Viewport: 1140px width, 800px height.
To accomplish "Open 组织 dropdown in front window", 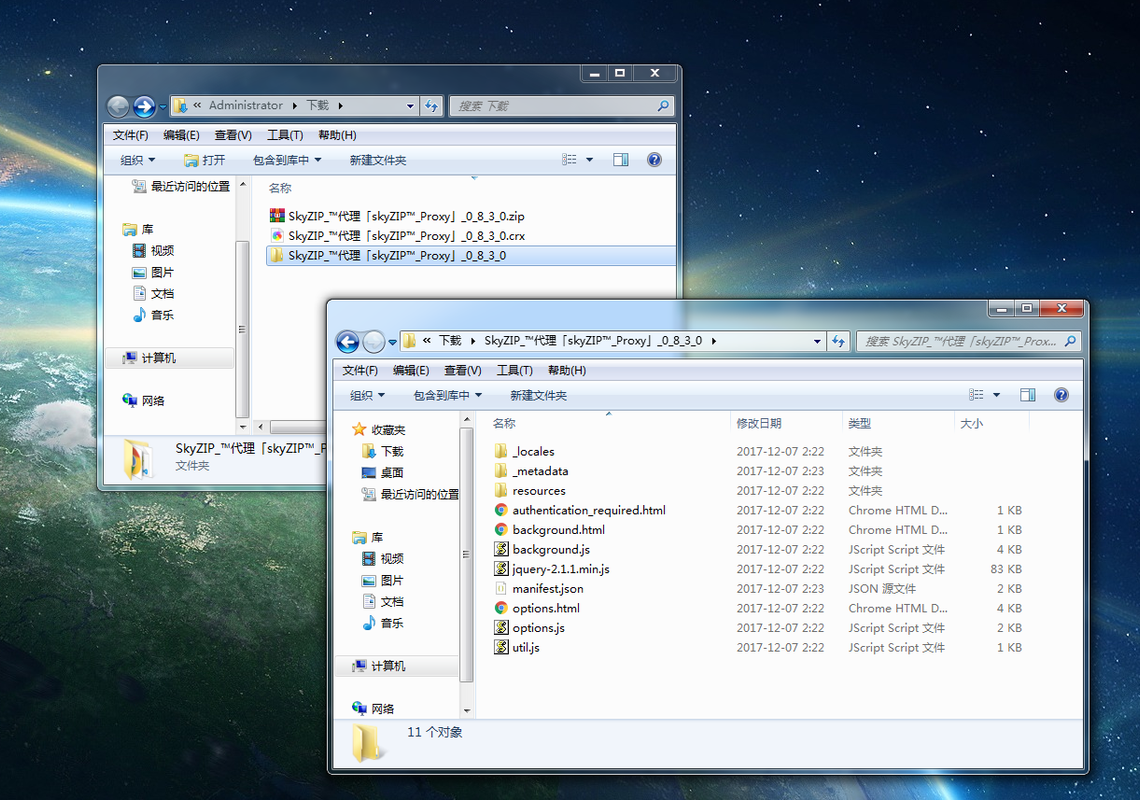I will (367, 396).
